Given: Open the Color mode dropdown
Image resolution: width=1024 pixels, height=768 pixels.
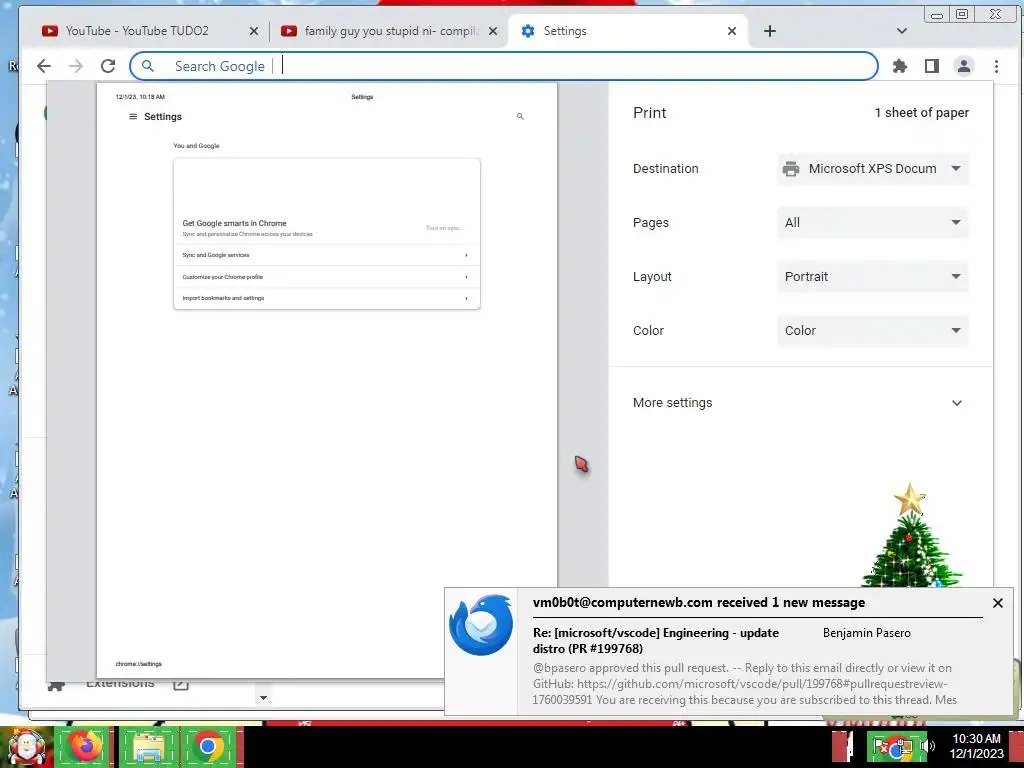Looking at the screenshot, I should (872, 330).
